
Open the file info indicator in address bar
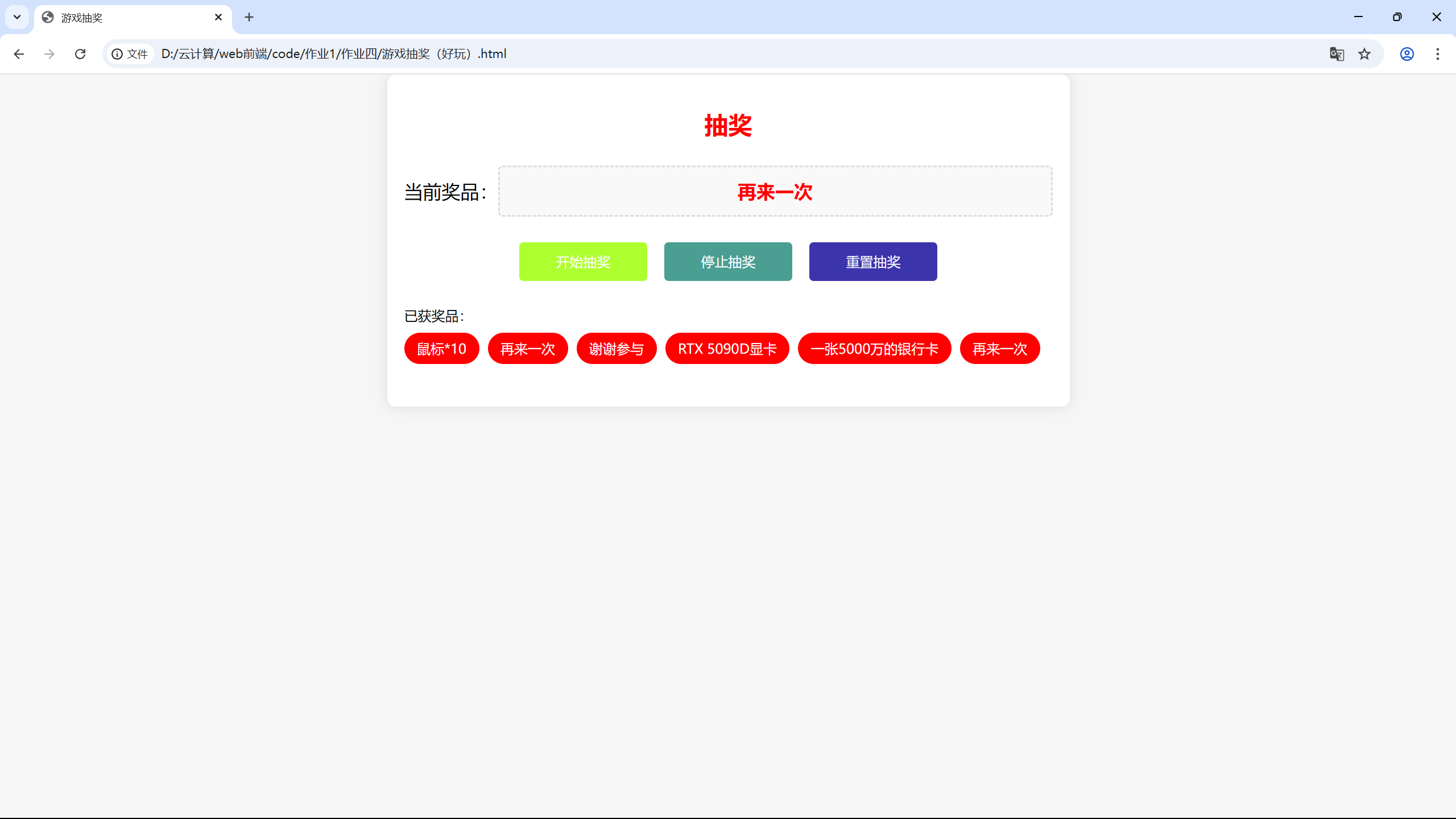(x=130, y=54)
